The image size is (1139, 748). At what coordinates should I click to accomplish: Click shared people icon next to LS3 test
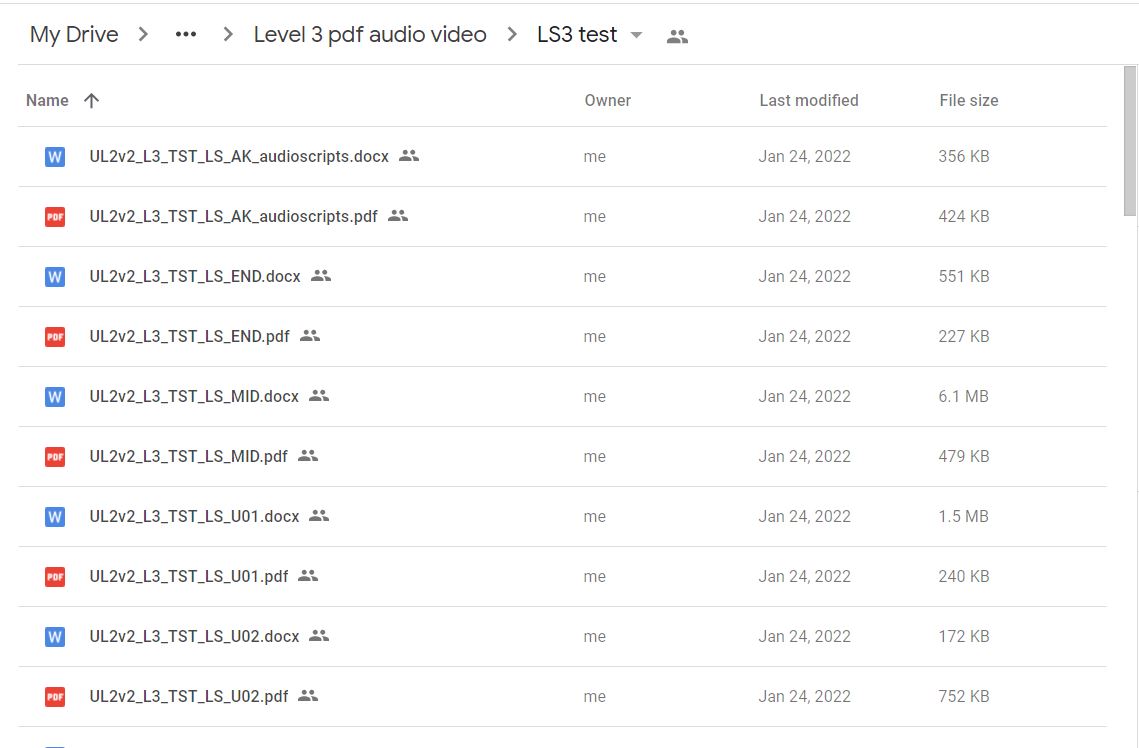677,36
